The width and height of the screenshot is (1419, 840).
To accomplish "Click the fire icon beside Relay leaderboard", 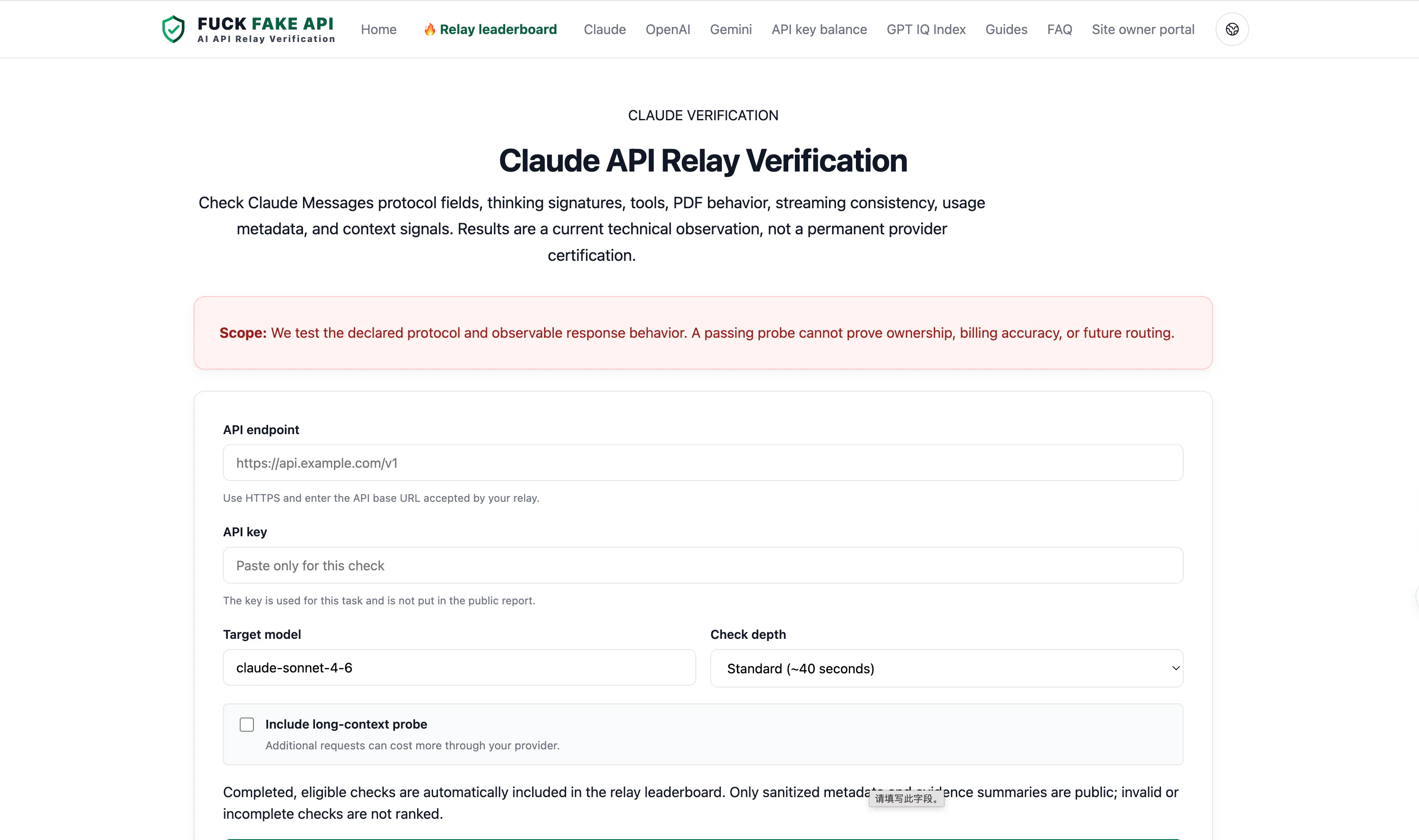I will coord(430,30).
